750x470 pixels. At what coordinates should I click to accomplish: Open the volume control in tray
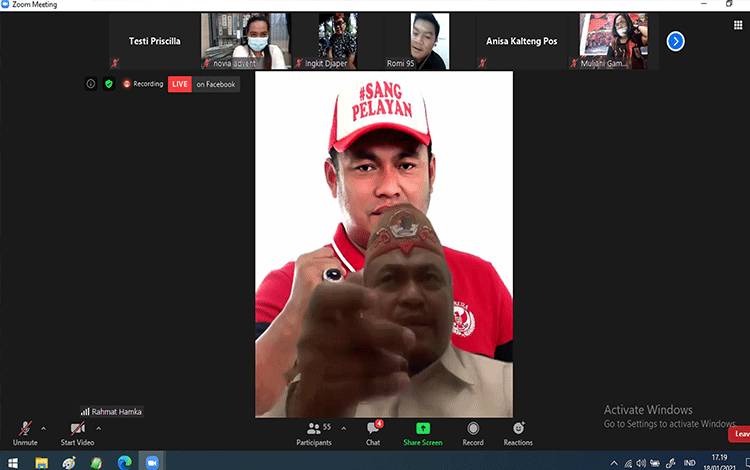[x=641, y=463]
